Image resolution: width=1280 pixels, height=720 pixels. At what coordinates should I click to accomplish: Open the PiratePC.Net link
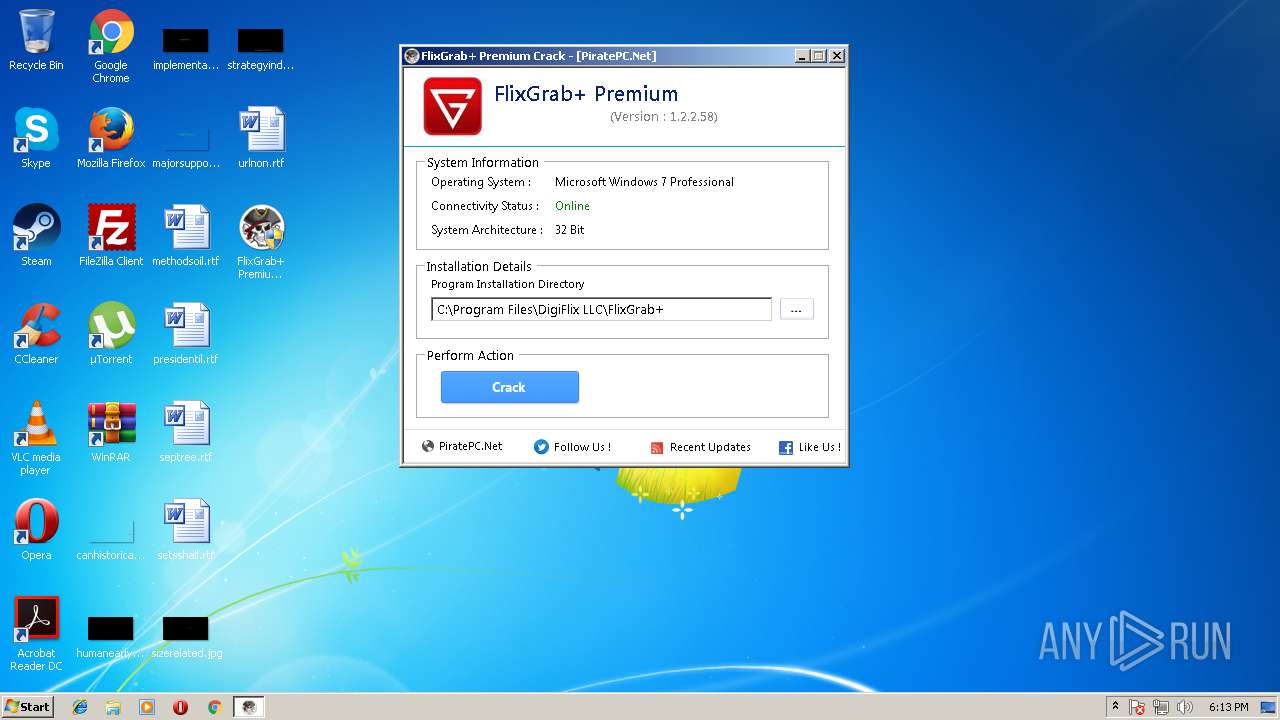coord(462,447)
